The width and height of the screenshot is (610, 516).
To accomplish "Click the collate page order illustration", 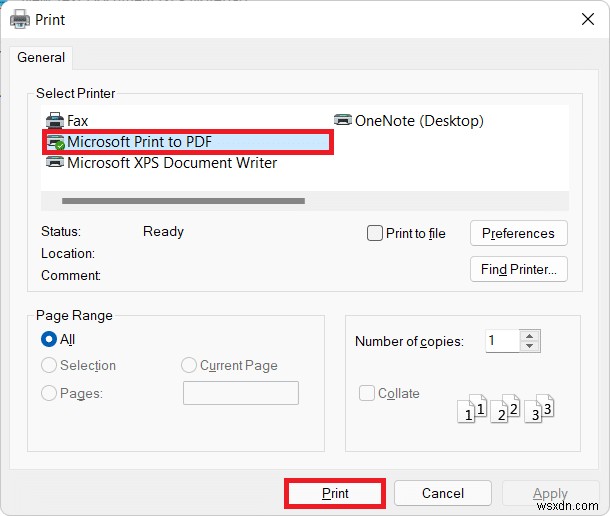I will 505,409.
